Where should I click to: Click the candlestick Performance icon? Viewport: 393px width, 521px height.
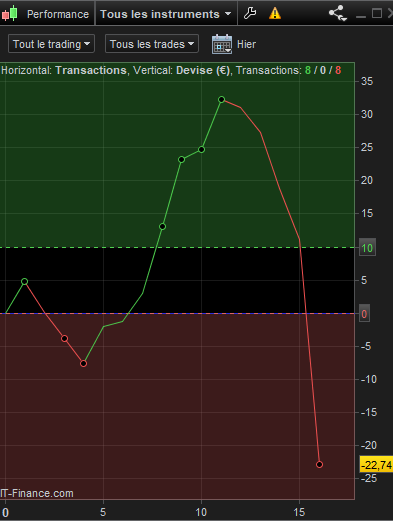coord(10,14)
